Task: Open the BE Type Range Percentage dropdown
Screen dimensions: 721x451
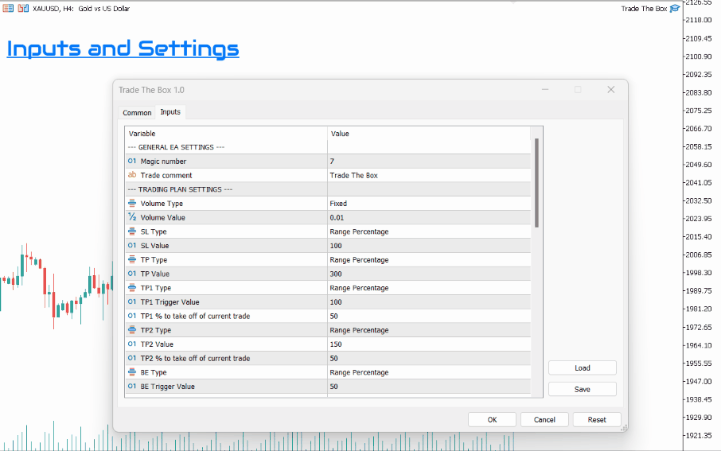Action: click(x=429, y=372)
